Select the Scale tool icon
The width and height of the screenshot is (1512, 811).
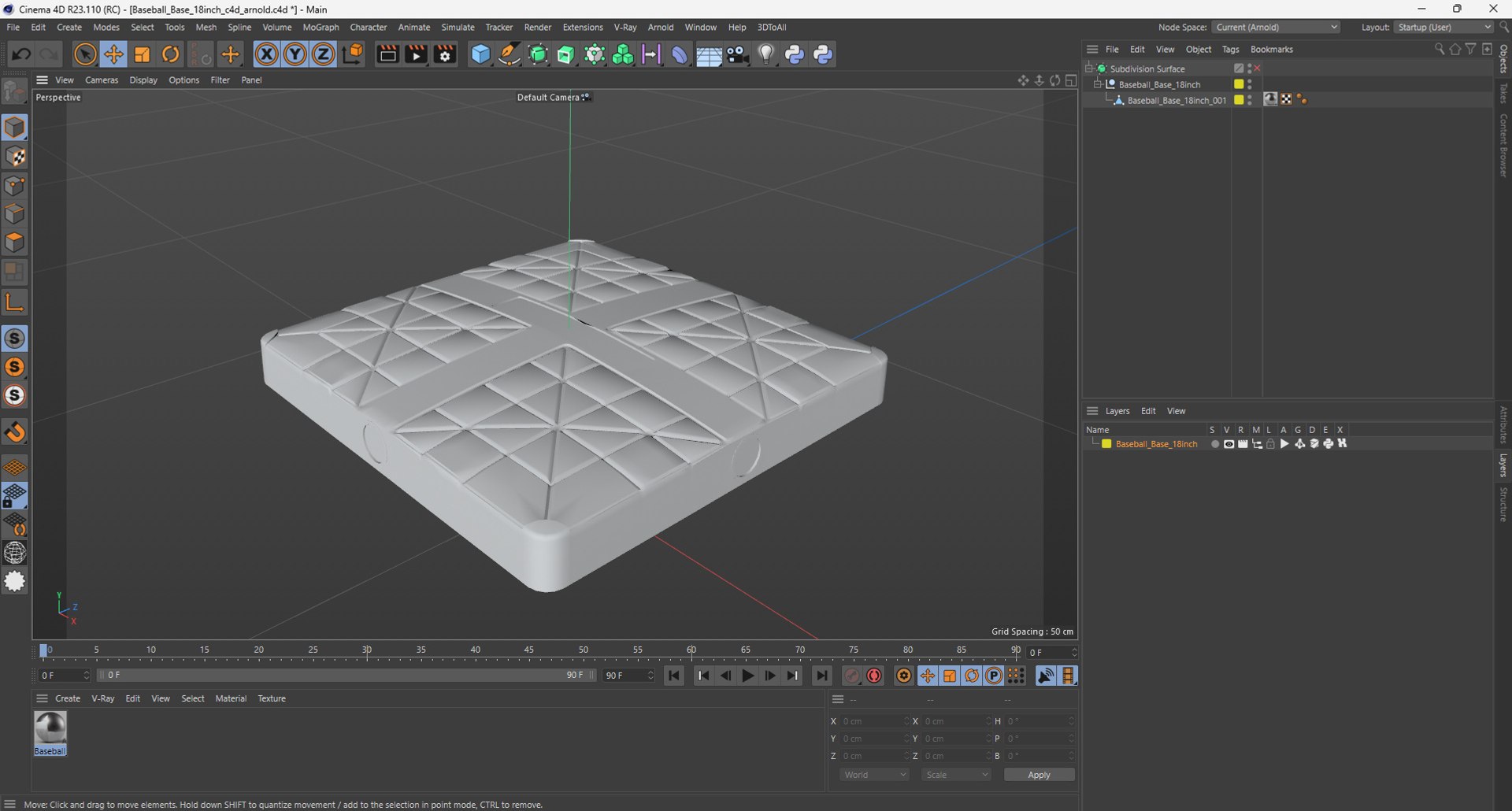(x=142, y=54)
